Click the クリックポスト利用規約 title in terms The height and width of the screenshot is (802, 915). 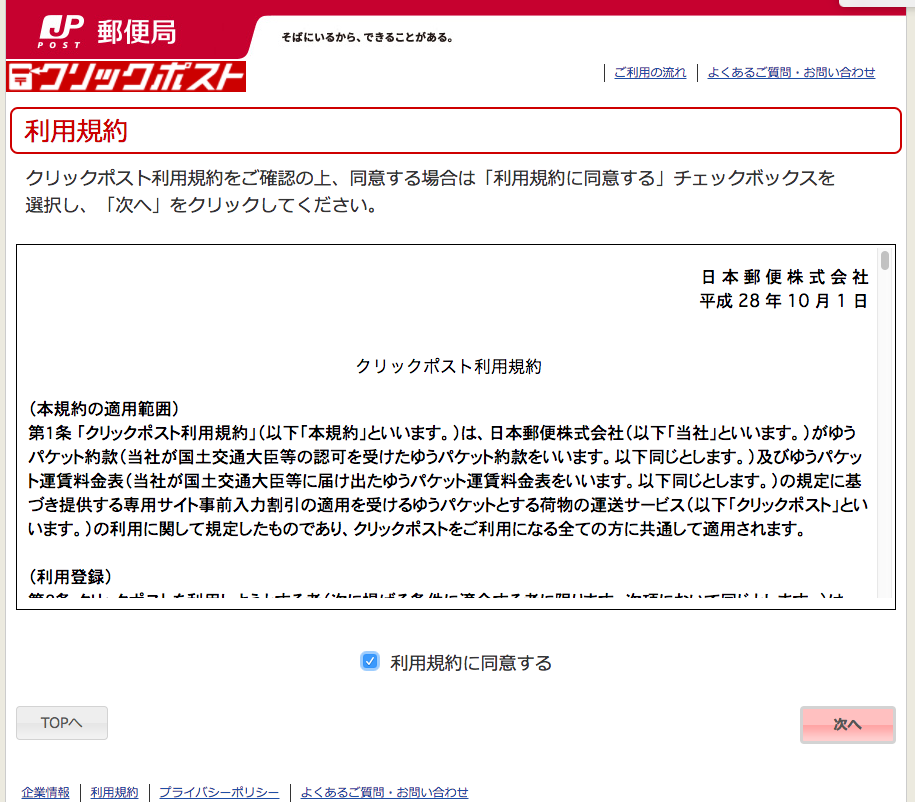click(x=449, y=366)
